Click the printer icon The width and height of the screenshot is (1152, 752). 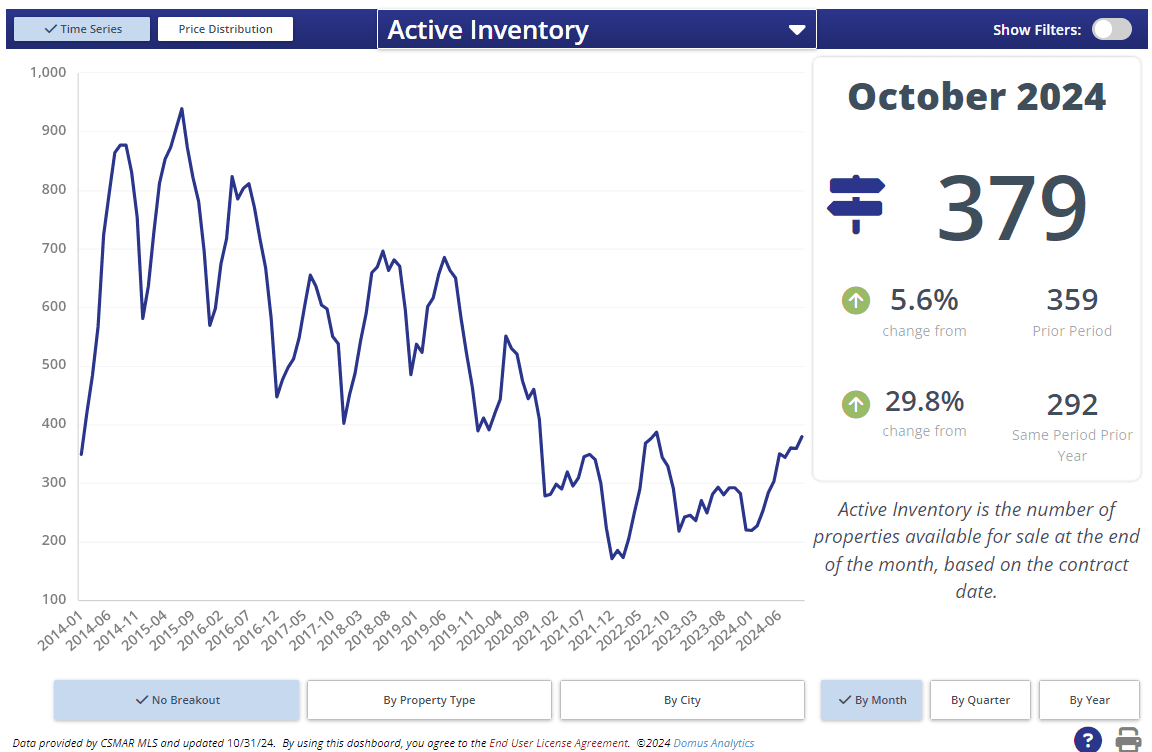1129,740
